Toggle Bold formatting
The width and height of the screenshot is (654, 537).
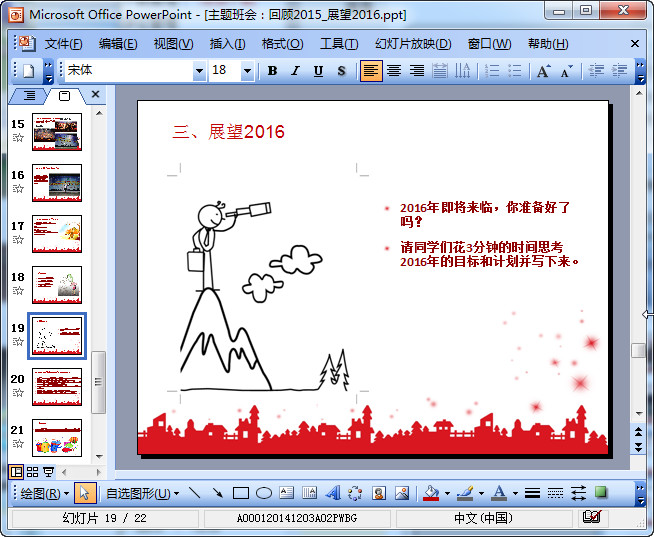272,71
